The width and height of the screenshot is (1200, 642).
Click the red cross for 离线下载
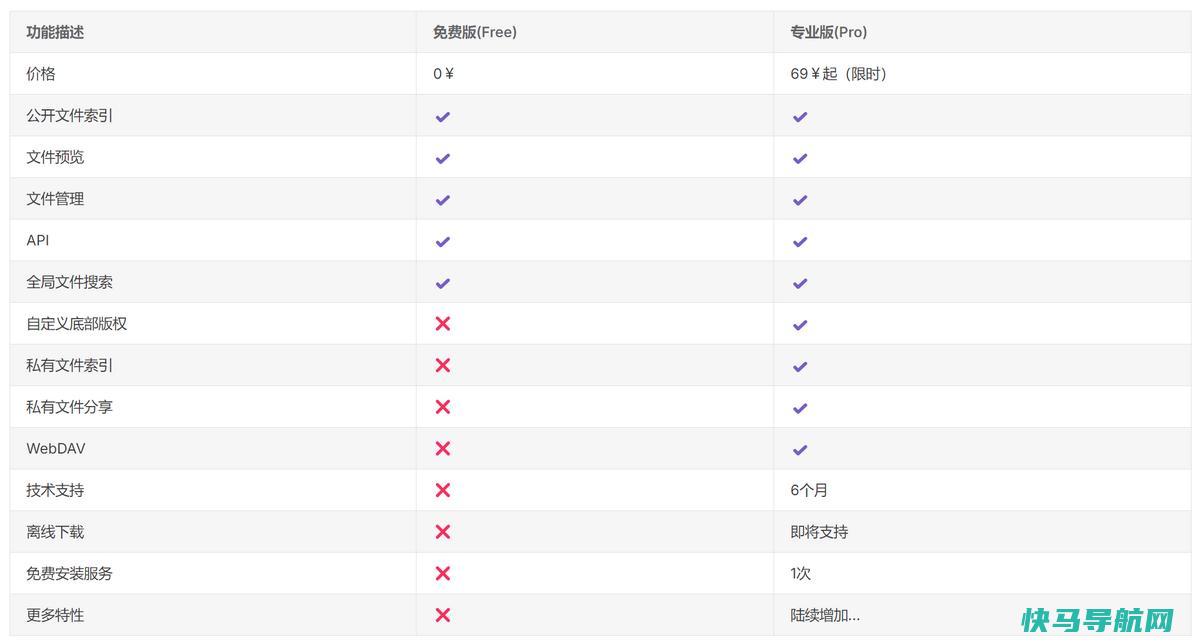(443, 532)
